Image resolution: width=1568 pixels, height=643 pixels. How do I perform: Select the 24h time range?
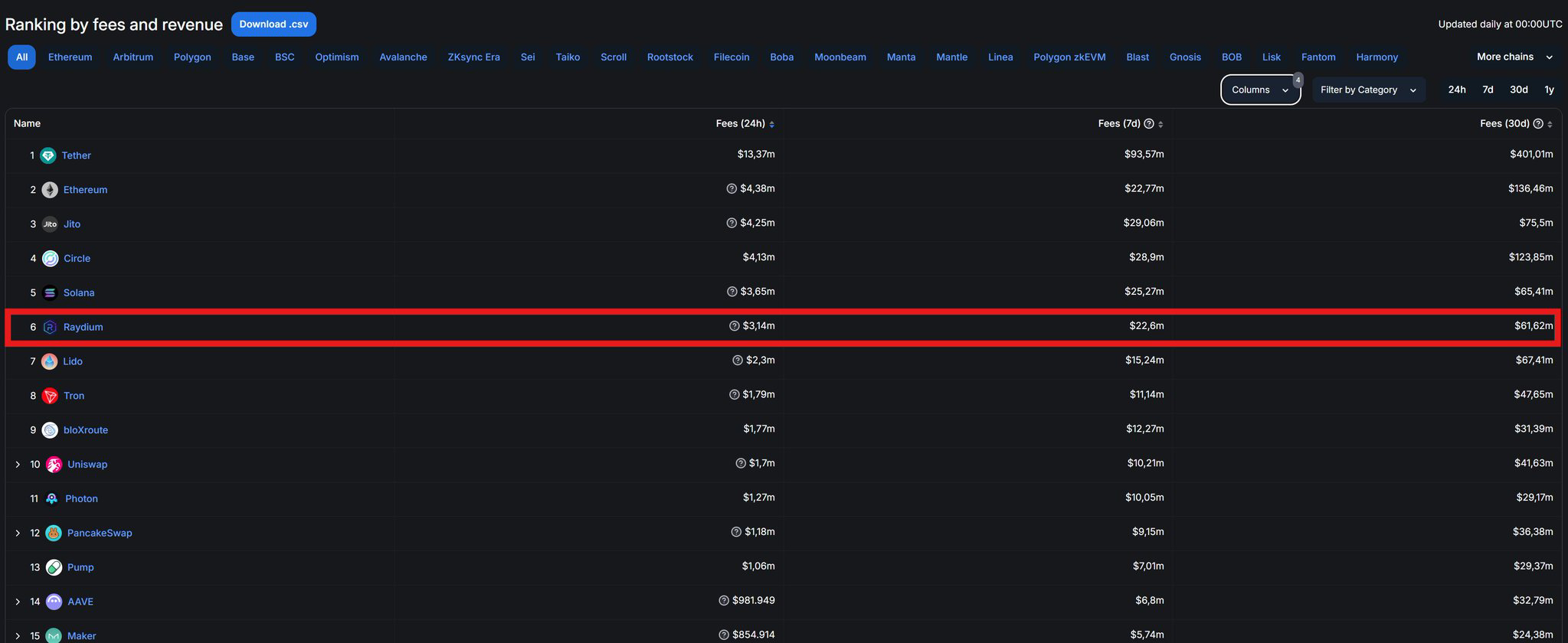pyautogui.click(x=1457, y=90)
